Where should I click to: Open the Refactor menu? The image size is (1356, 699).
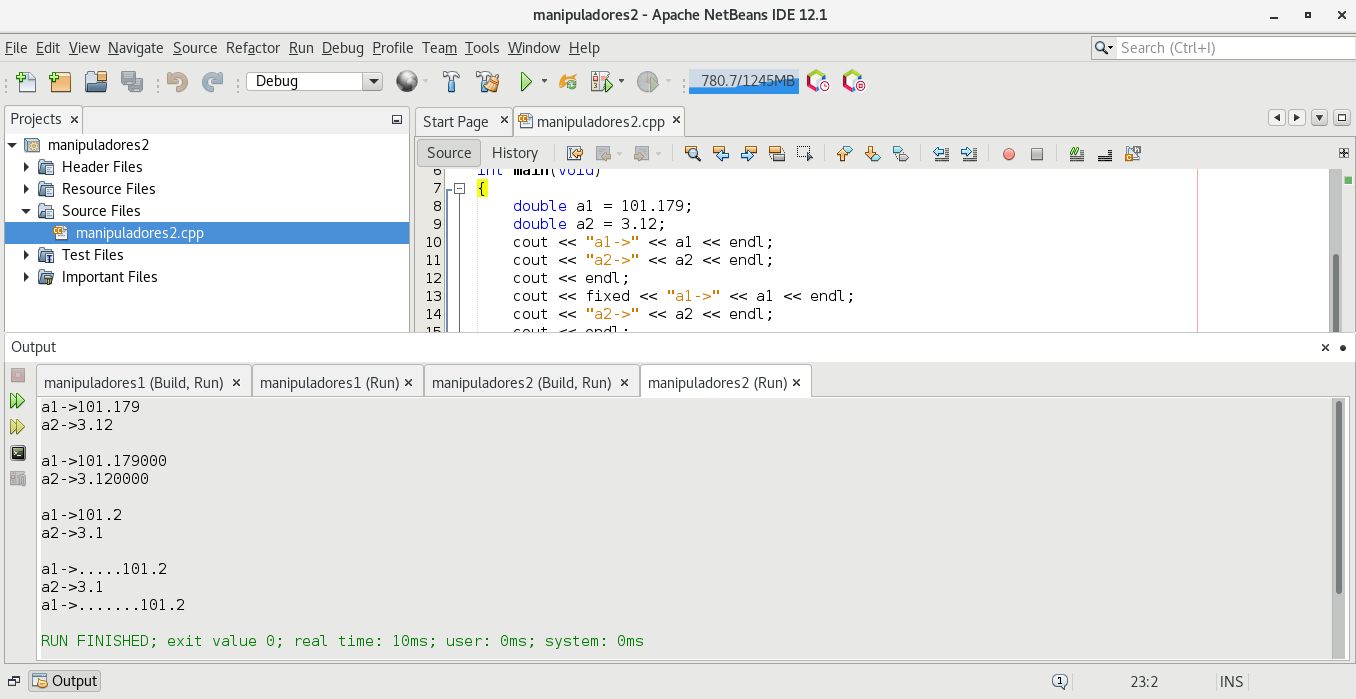point(253,48)
